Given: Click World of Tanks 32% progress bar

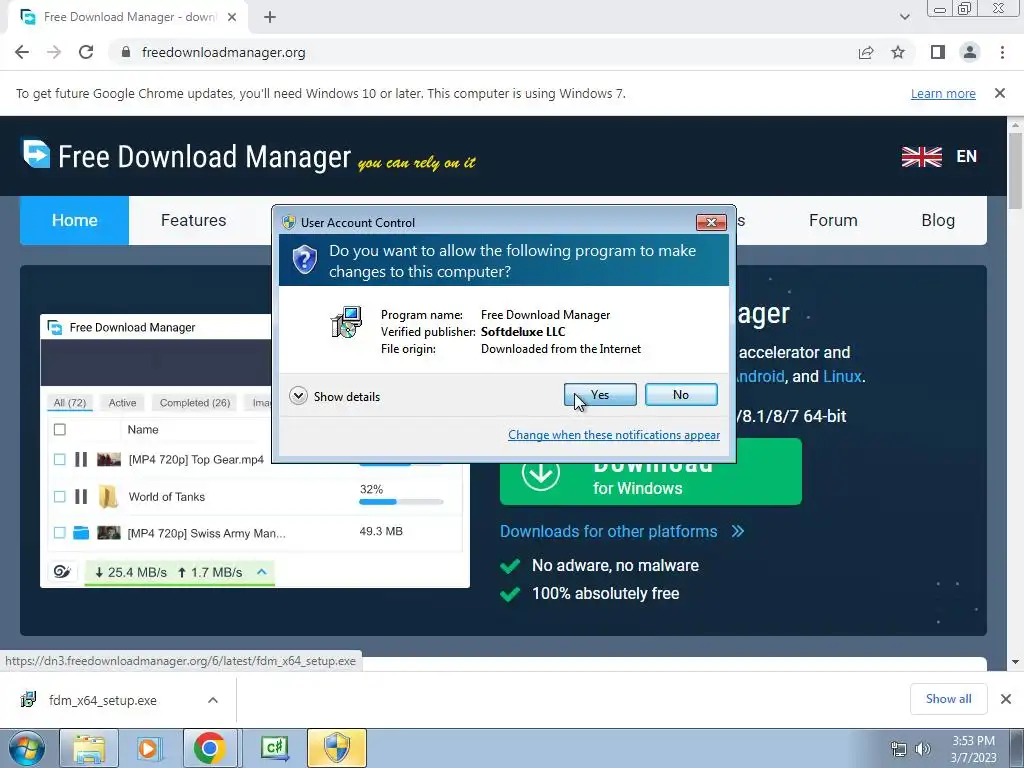Looking at the screenshot, I should click(x=401, y=502).
